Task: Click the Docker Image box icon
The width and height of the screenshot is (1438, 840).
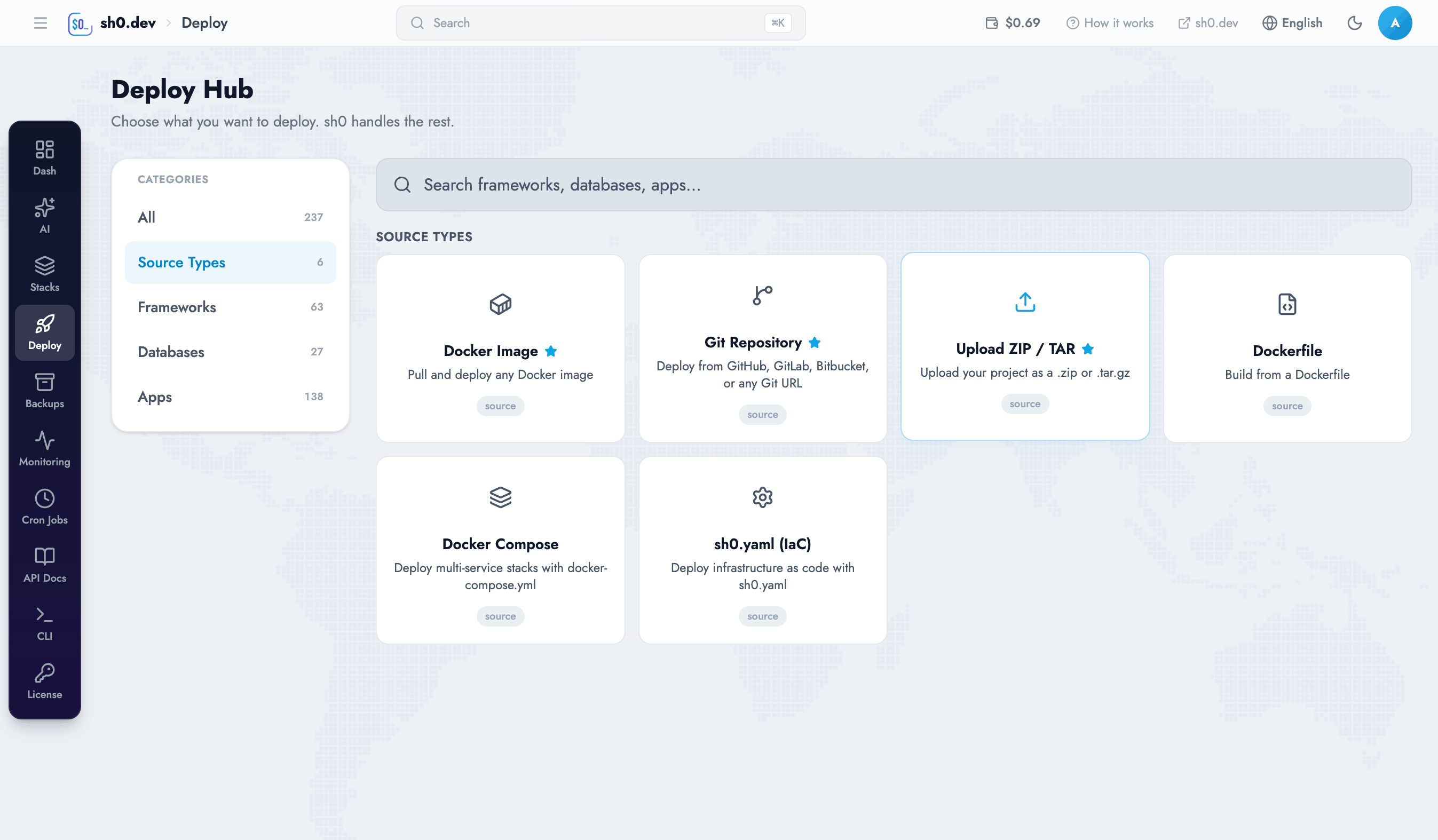Action: point(501,304)
